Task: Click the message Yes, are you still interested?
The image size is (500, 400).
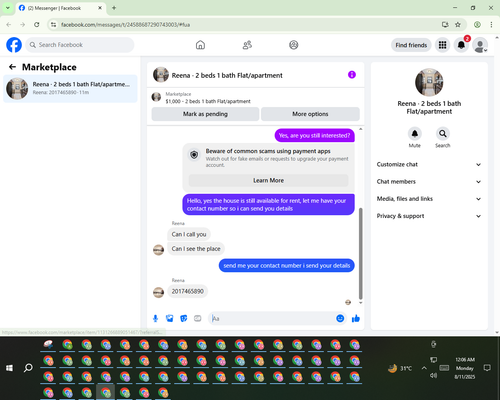Action: point(314,136)
